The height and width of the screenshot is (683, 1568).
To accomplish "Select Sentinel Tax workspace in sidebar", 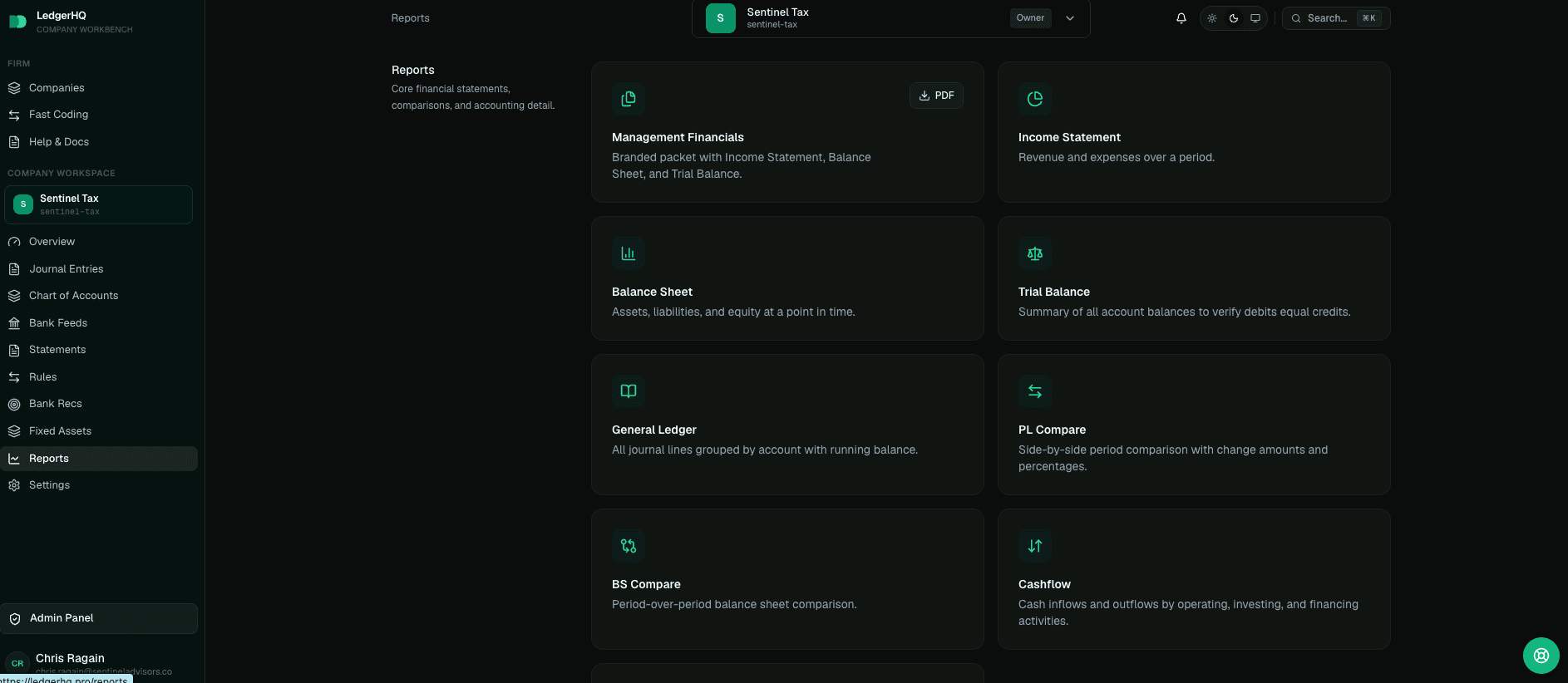I will (x=98, y=204).
